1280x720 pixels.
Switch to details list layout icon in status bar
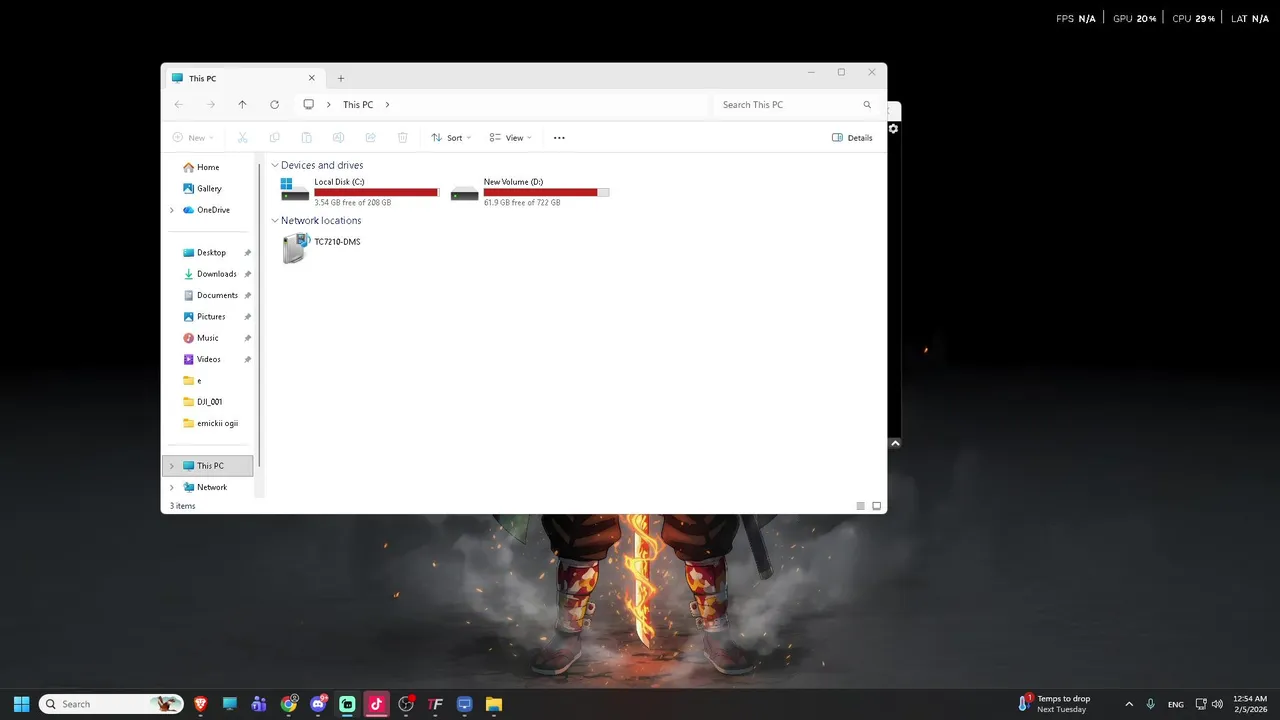click(860, 506)
